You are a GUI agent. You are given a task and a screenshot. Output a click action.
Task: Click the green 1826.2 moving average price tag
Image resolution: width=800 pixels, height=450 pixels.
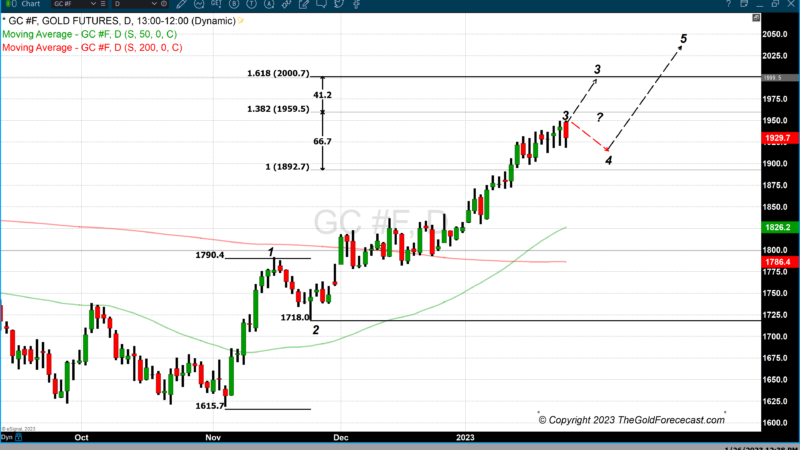[776, 228]
